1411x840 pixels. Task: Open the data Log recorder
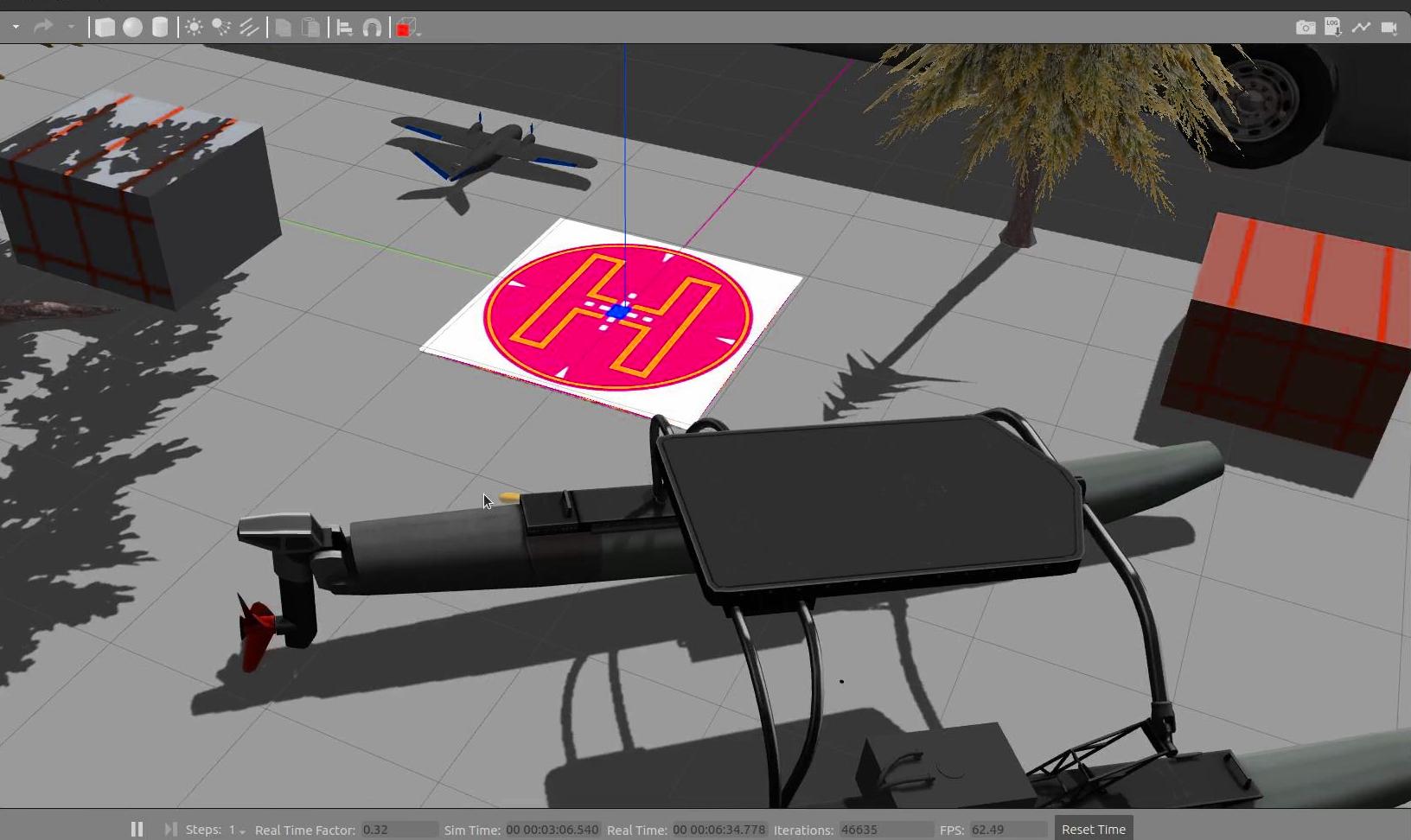click(1333, 28)
